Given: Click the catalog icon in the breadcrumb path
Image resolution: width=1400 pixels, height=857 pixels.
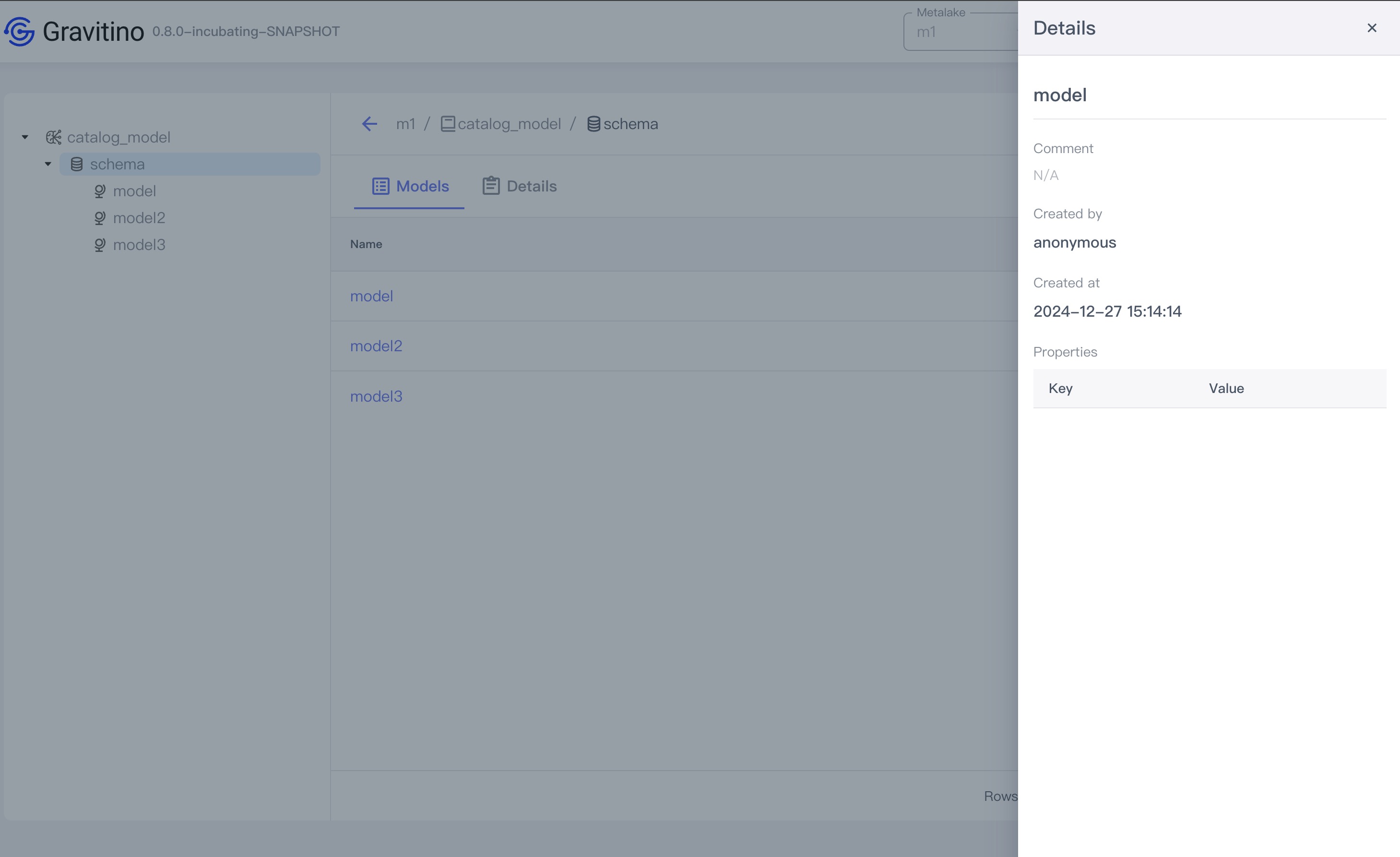Looking at the screenshot, I should [x=448, y=124].
